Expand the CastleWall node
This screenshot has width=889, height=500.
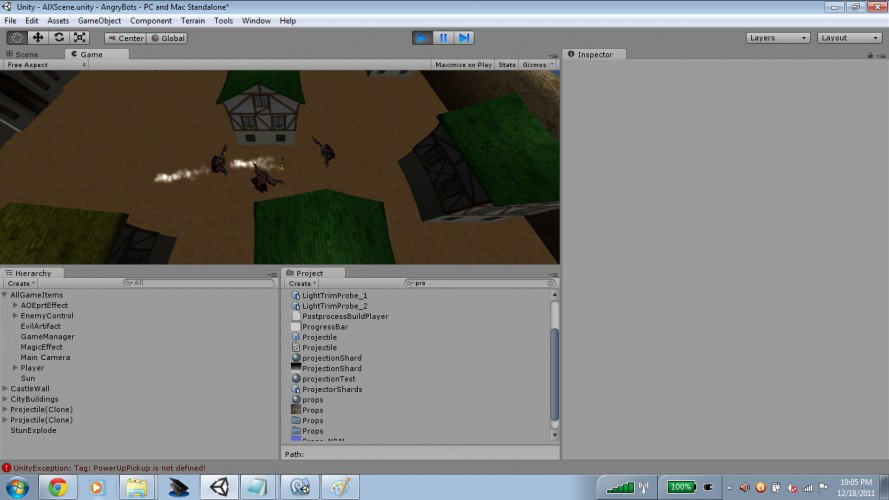click(5, 389)
